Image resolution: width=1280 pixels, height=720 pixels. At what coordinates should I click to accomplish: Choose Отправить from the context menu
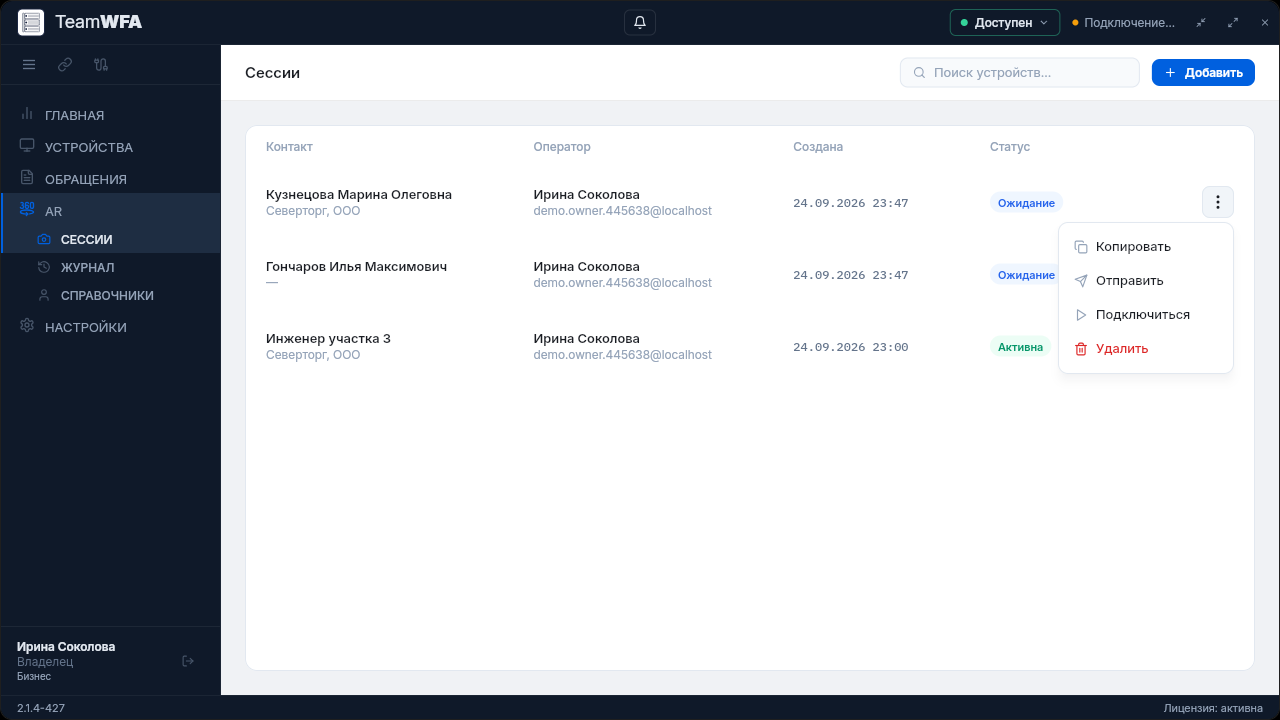click(1146, 281)
